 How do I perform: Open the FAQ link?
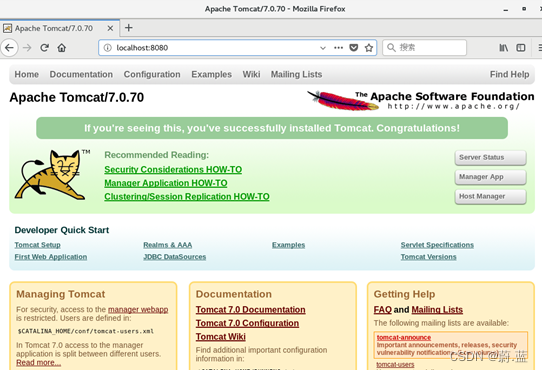pos(383,310)
